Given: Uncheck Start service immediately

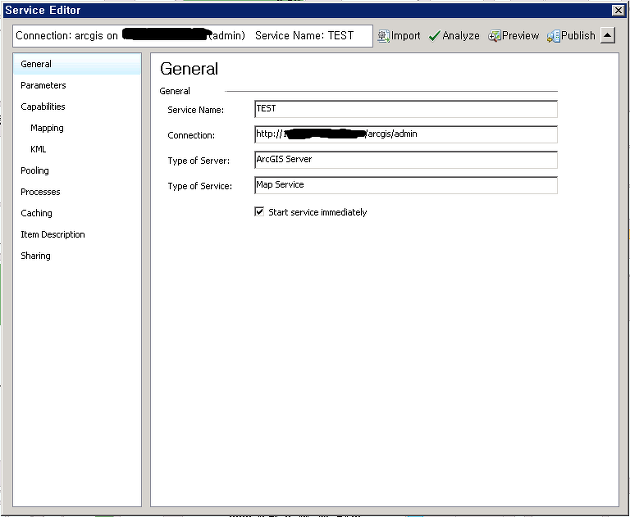Looking at the screenshot, I should point(259,212).
